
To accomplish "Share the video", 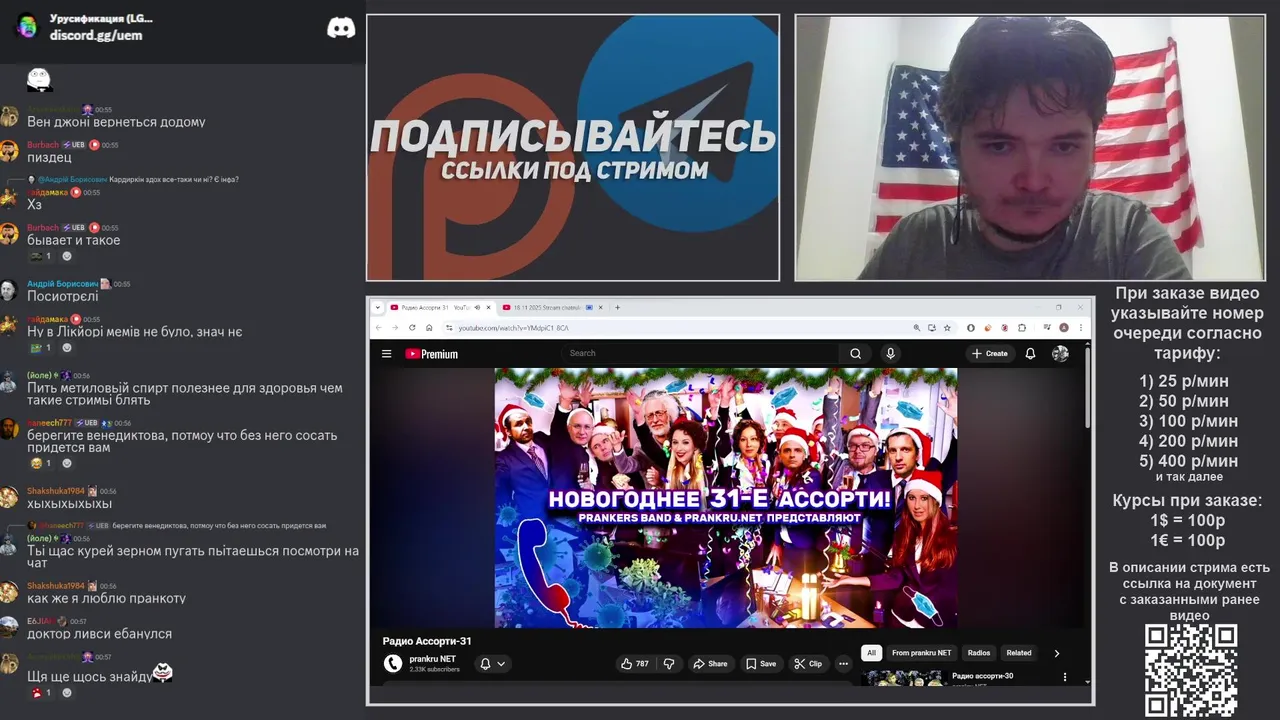I will pos(711,663).
